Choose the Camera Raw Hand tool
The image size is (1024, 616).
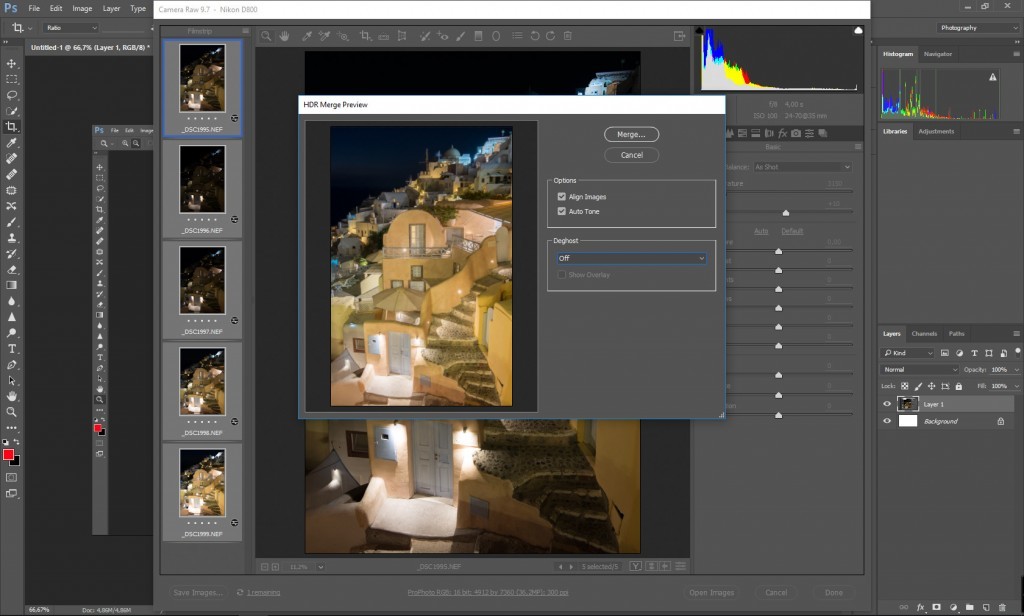284,36
